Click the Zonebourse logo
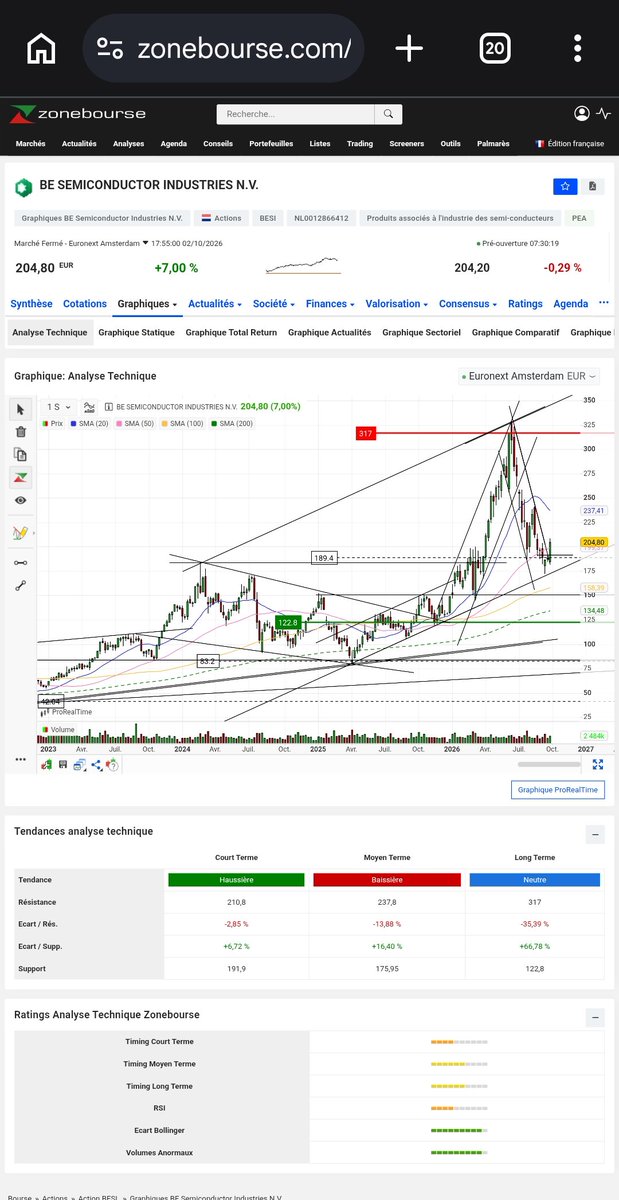The height and width of the screenshot is (1200, 619). [x=77, y=114]
